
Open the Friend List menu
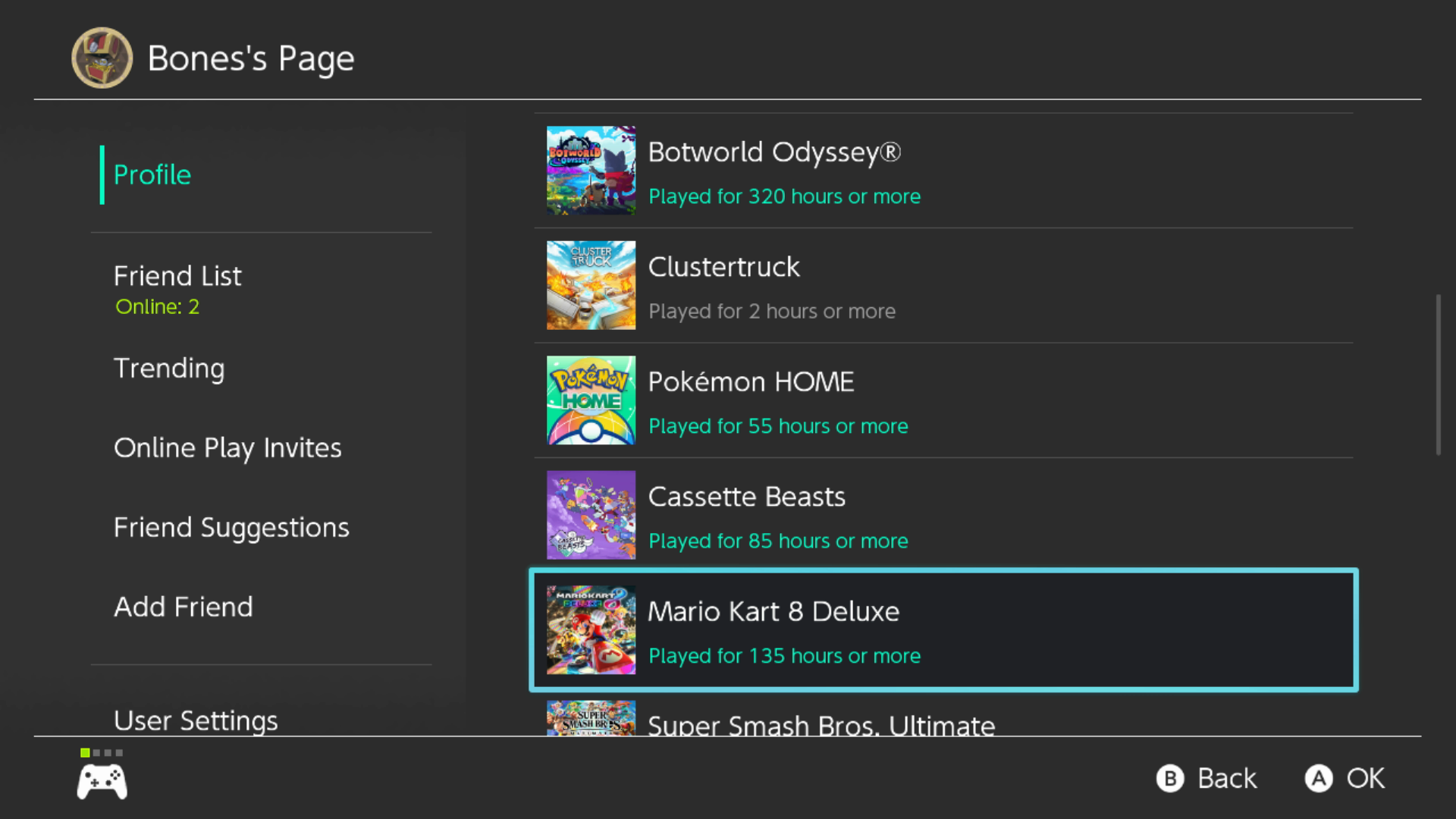pos(177,277)
